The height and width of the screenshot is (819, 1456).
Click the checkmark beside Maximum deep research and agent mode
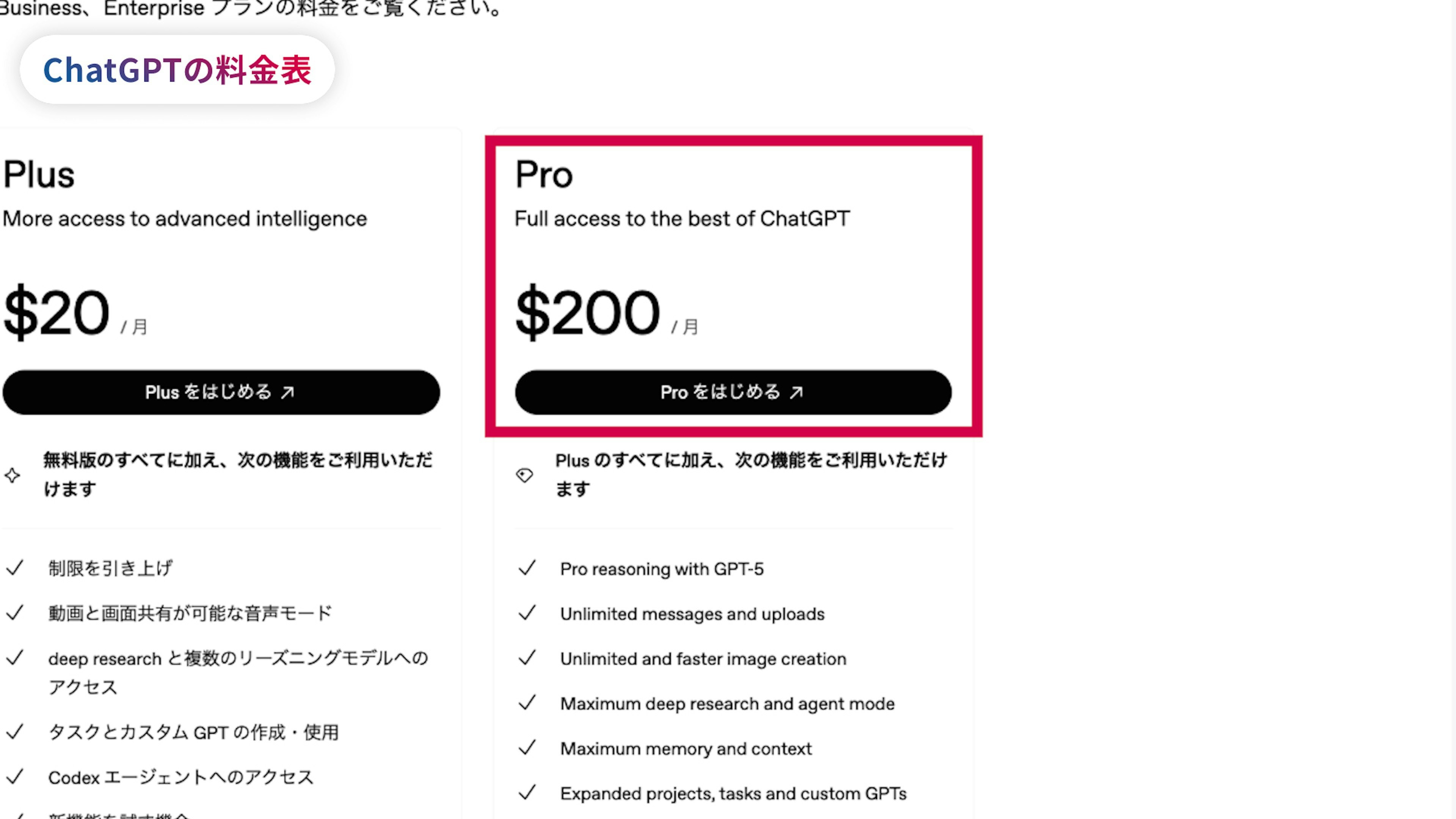coord(527,703)
